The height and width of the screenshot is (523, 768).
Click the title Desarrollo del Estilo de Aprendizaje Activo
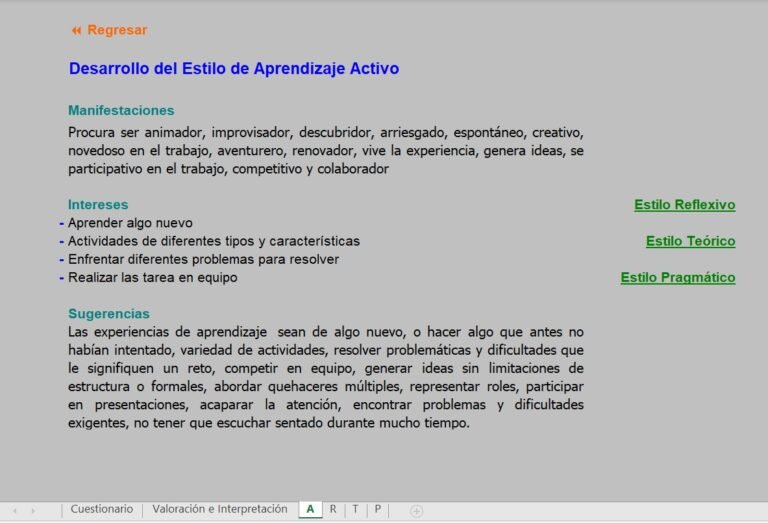pyautogui.click(x=234, y=69)
